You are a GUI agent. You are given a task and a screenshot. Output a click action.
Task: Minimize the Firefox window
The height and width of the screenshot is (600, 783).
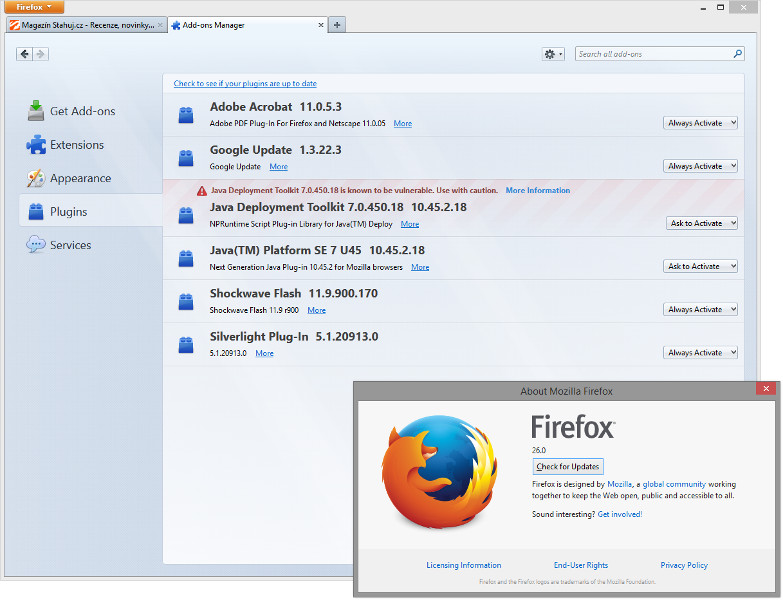[x=703, y=7]
